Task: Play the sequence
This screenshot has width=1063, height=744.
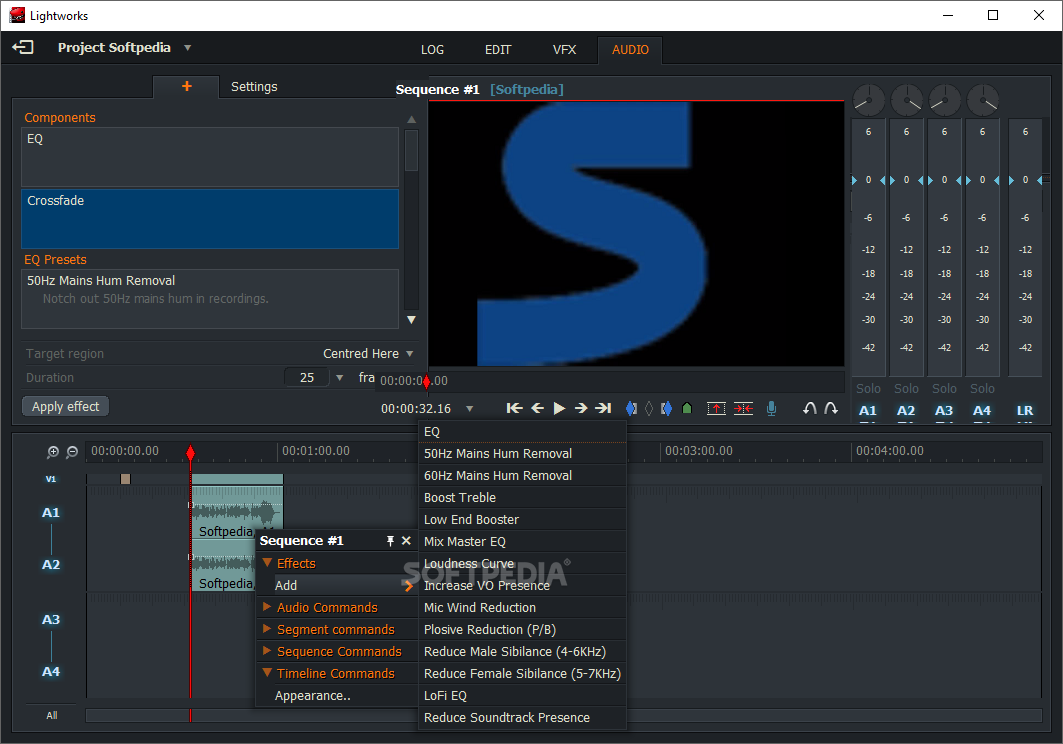Action: tap(559, 408)
